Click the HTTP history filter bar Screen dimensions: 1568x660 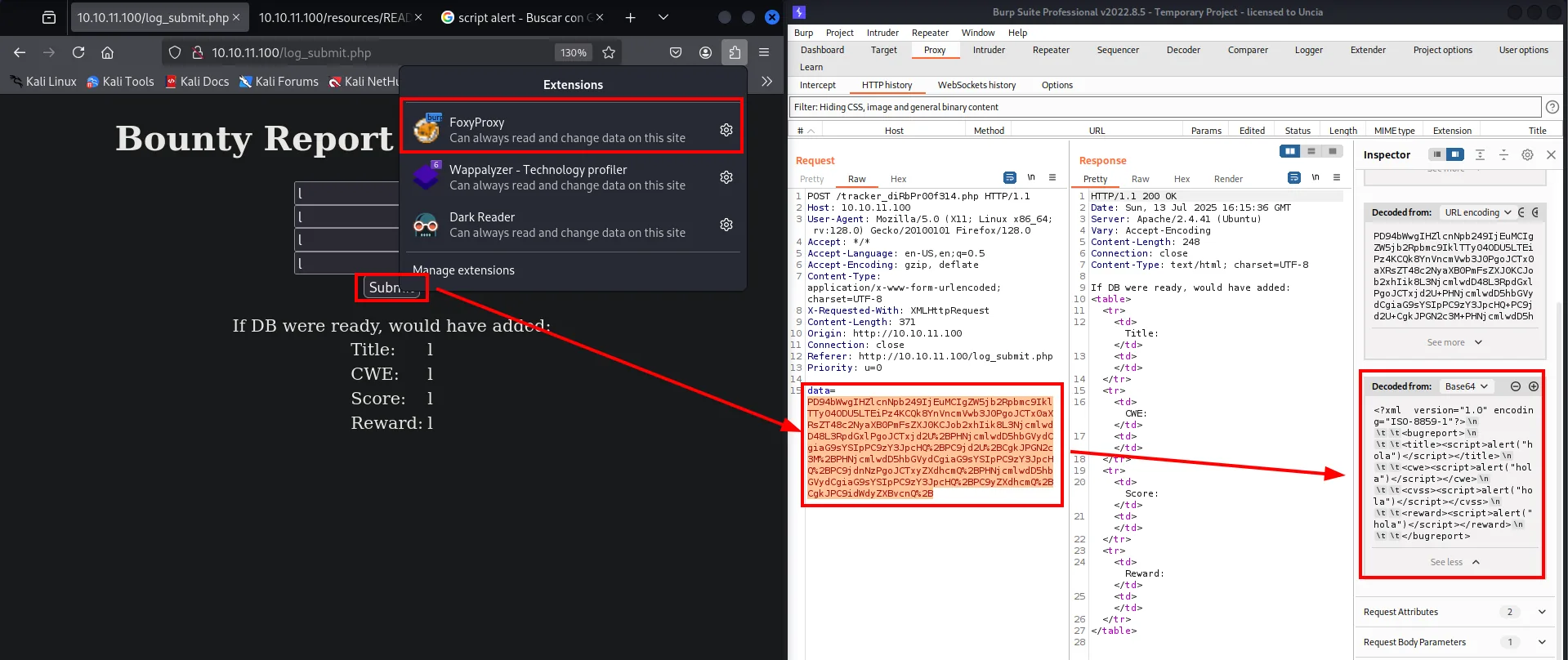1165,107
